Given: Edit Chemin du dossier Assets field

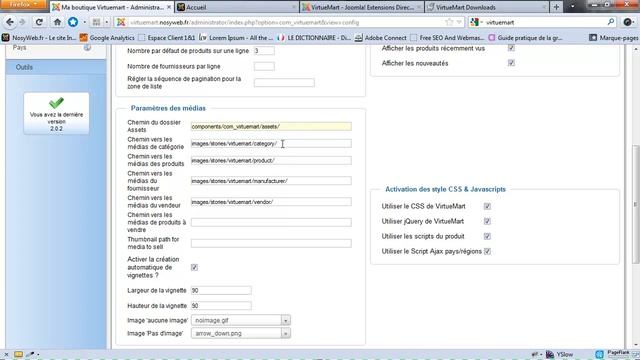Looking at the screenshot, I should (x=271, y=127).
